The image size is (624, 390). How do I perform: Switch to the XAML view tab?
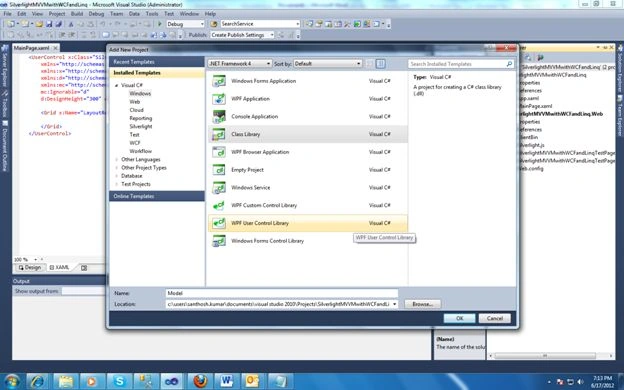(59, 268)
